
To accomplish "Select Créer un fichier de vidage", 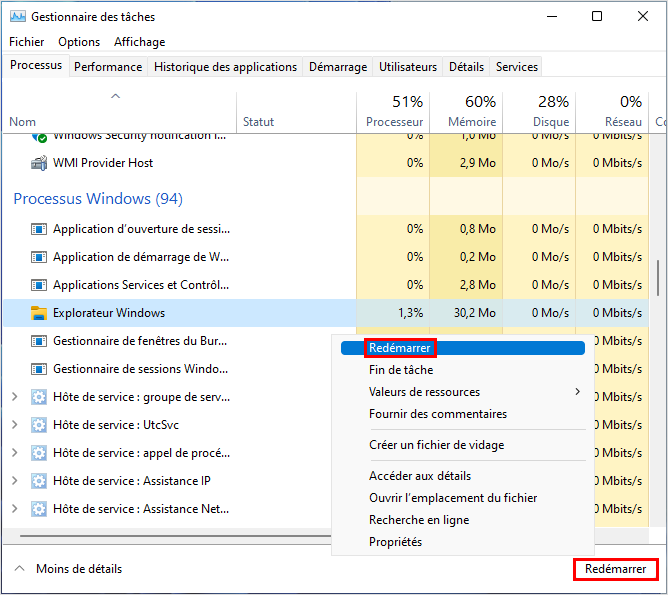I will [x=463, y=445].
